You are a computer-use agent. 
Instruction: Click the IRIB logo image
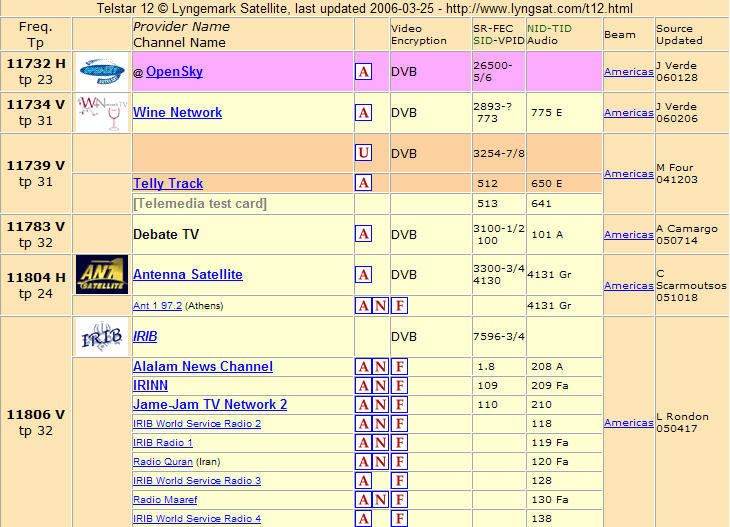(x=102, y=337)
